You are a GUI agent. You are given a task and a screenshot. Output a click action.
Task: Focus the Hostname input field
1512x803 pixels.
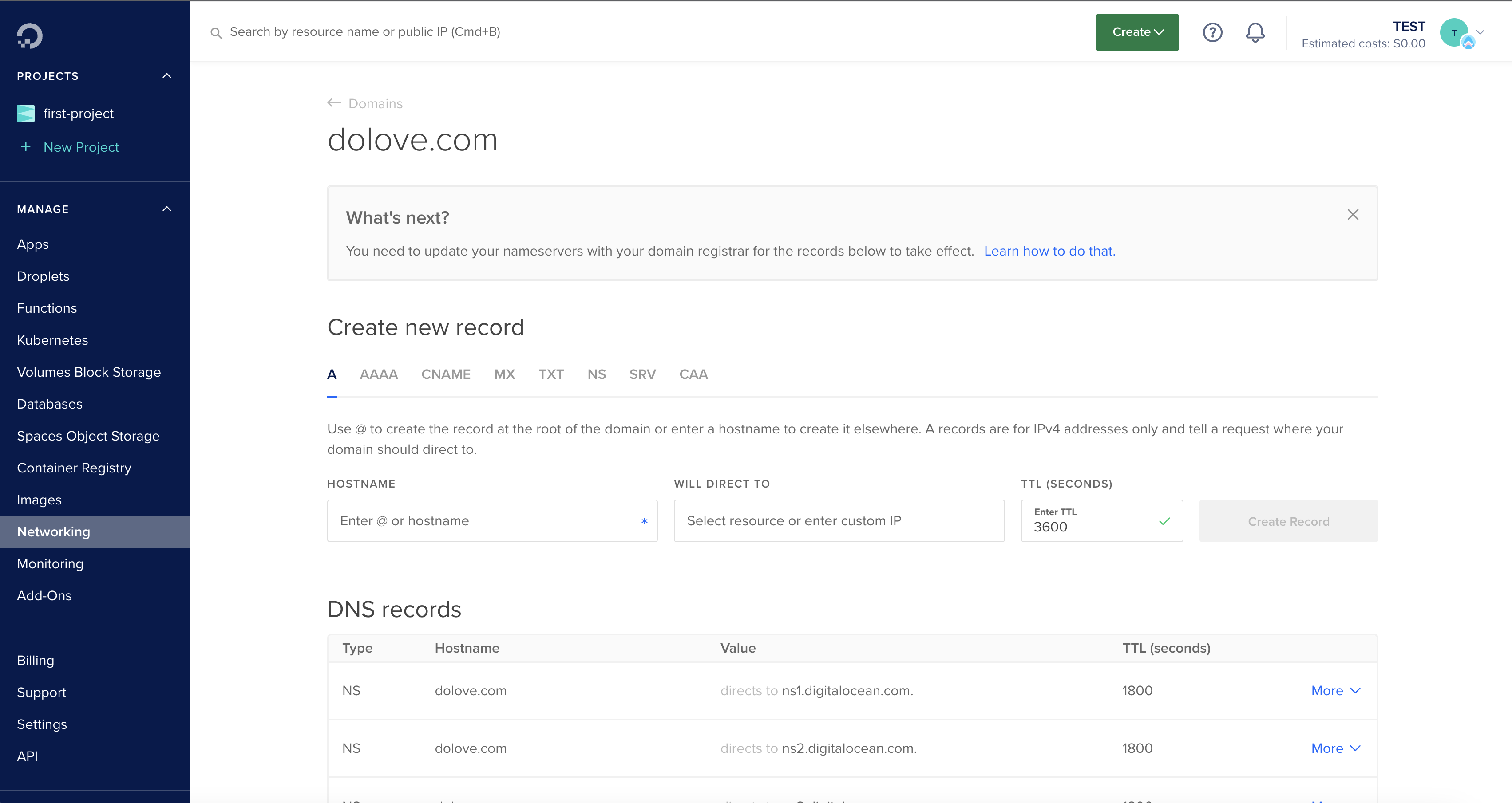pos(492,521)
